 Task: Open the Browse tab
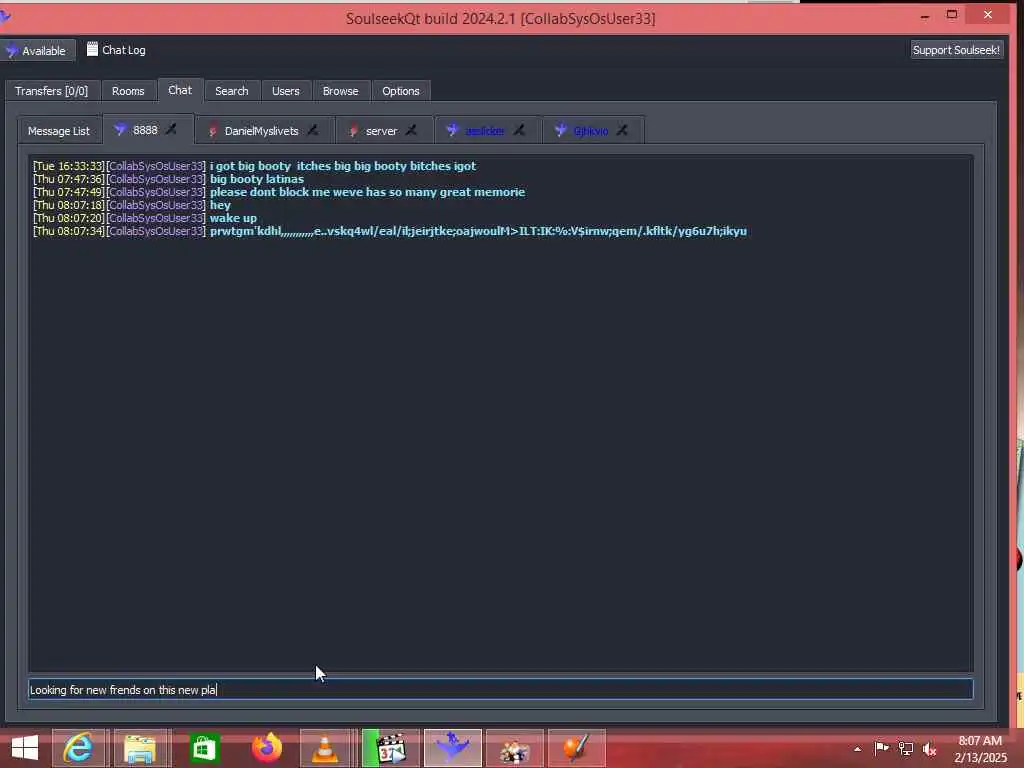[340, 91]
